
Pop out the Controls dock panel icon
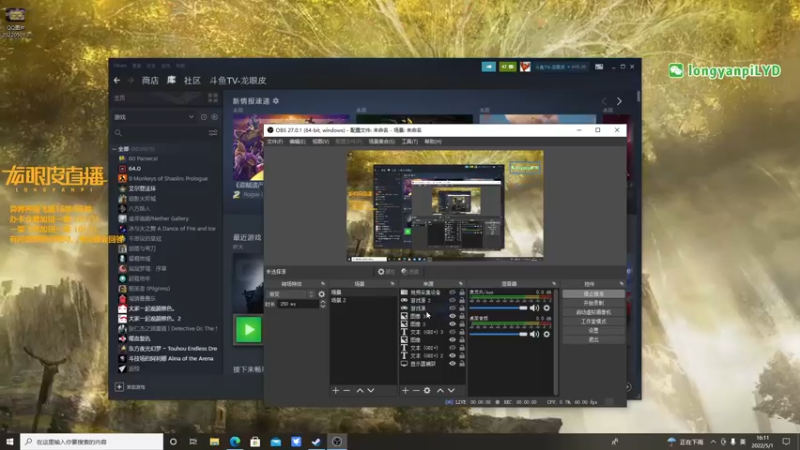621,284
